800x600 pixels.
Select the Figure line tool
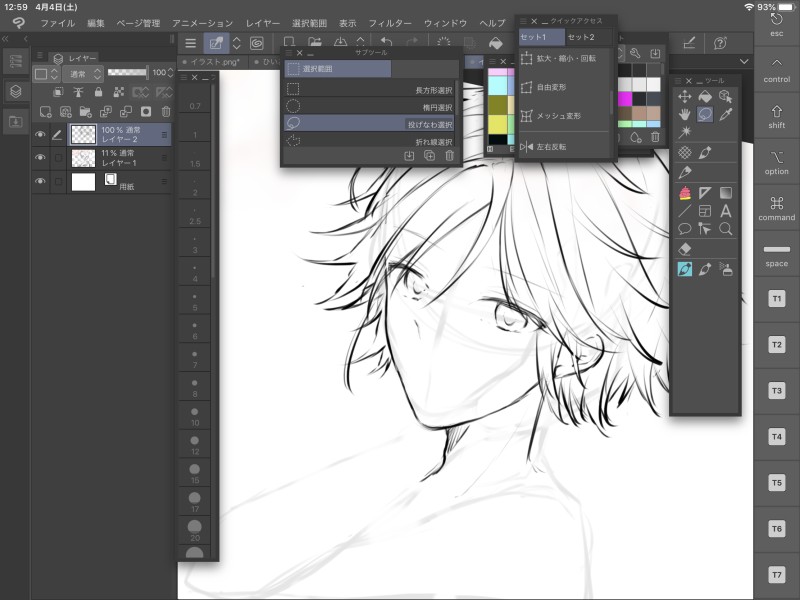pyautogui.click(x=685, y=211)
